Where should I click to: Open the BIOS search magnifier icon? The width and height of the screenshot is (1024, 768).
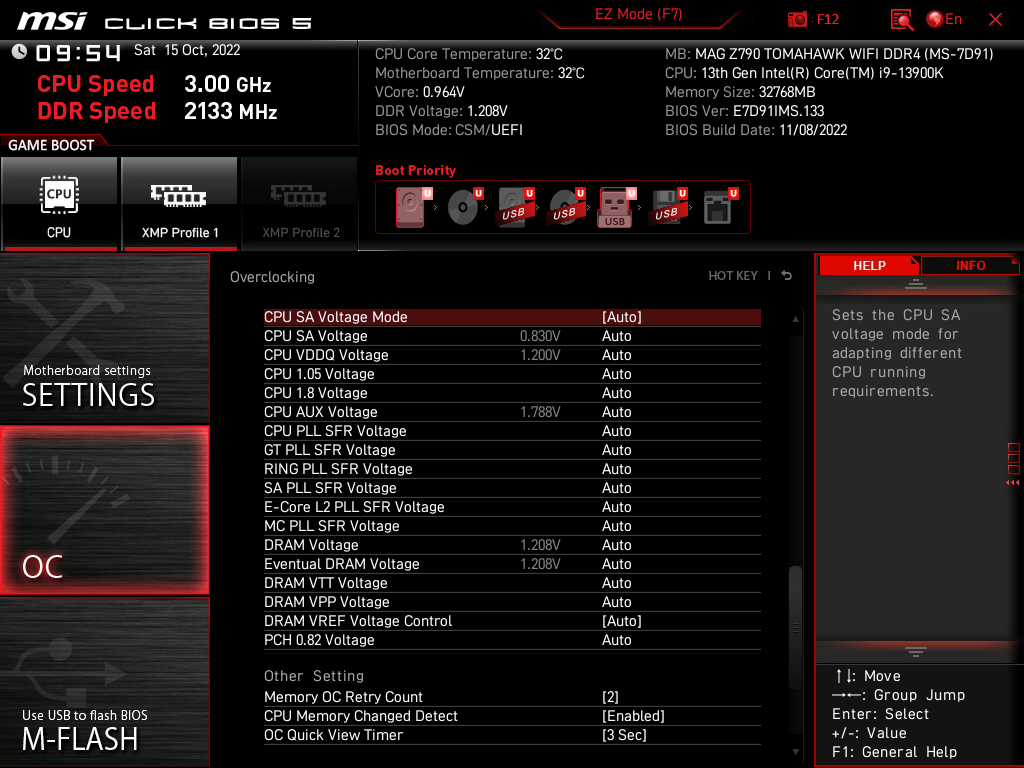point(901,20)
